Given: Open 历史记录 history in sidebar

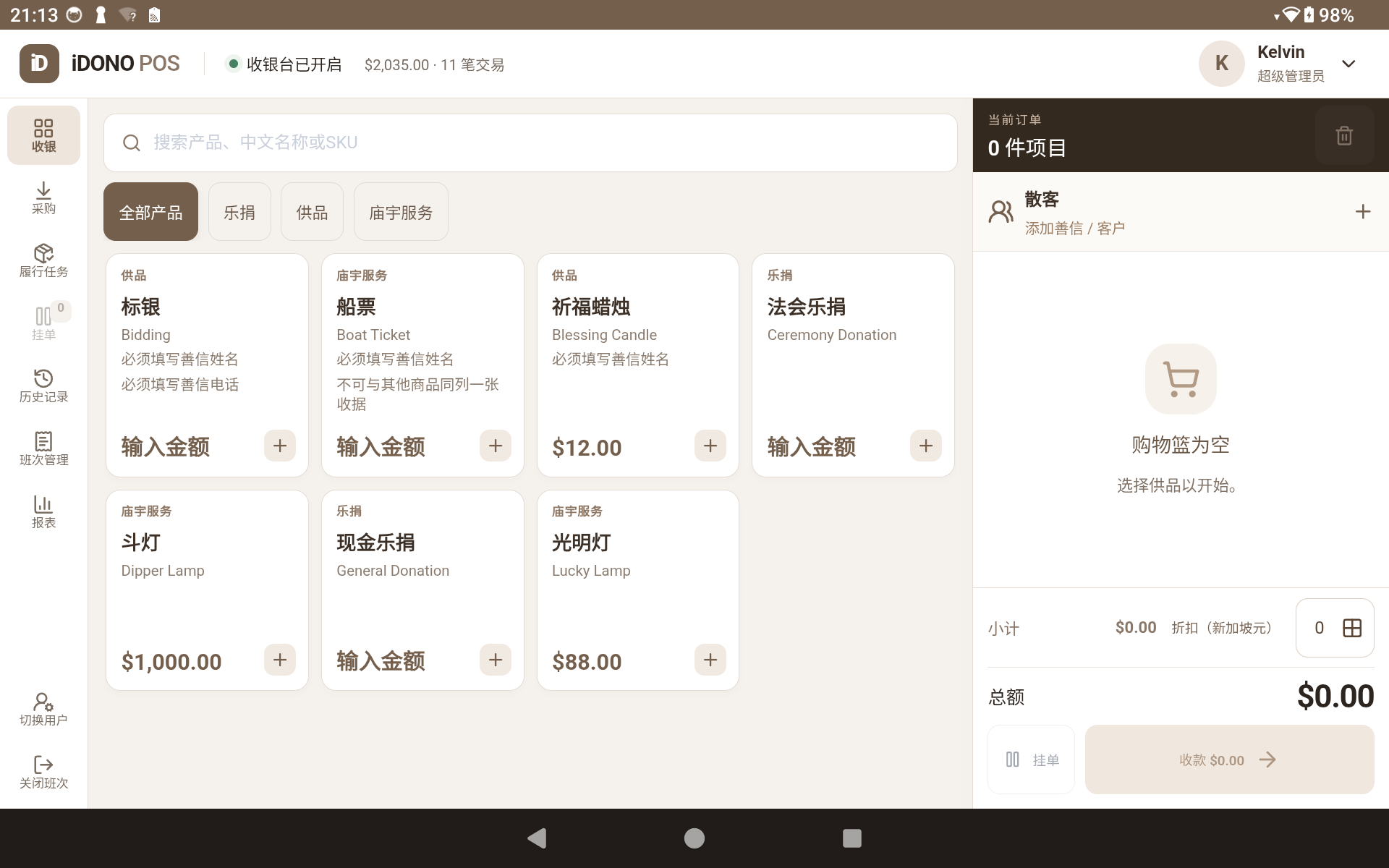Looking at the screenshot, I should (43, 386).
